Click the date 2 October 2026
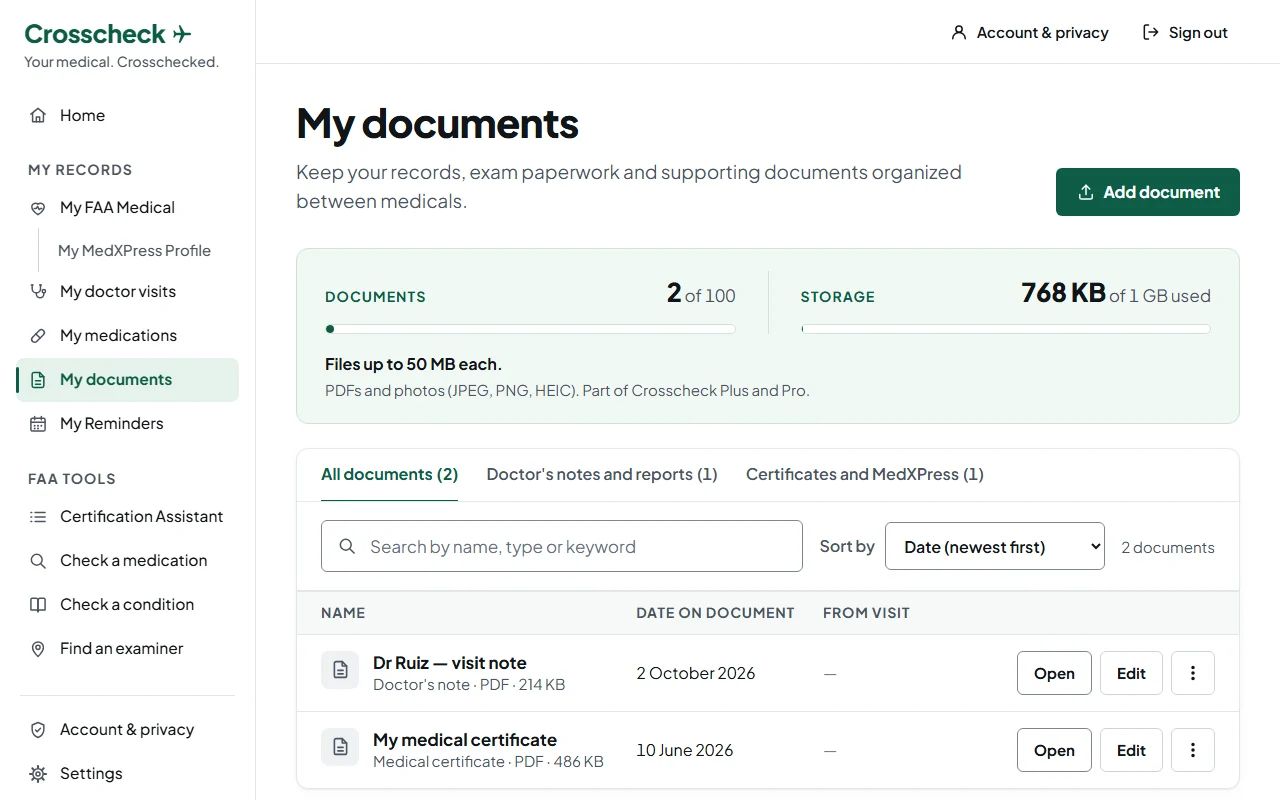 (696, 673)
